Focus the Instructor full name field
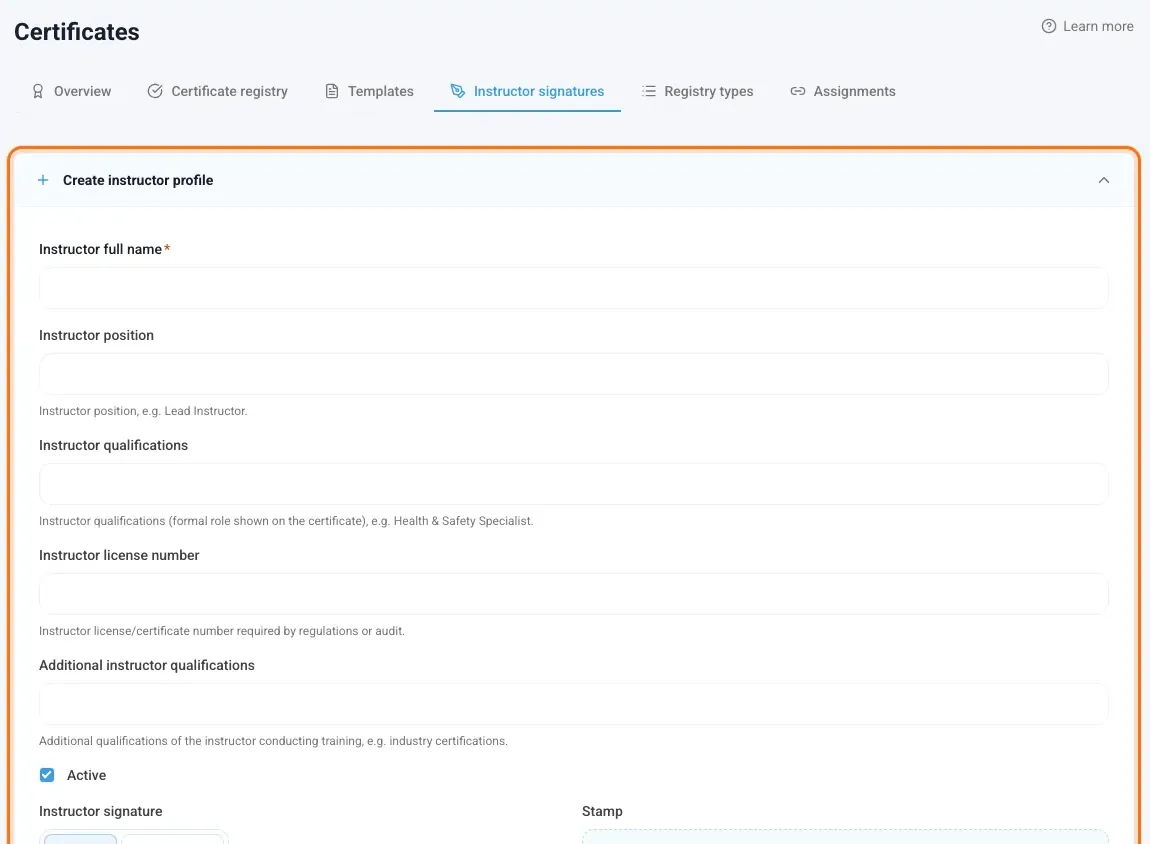1150x844 pixels. pyautogui.click(x=574, y=288)
